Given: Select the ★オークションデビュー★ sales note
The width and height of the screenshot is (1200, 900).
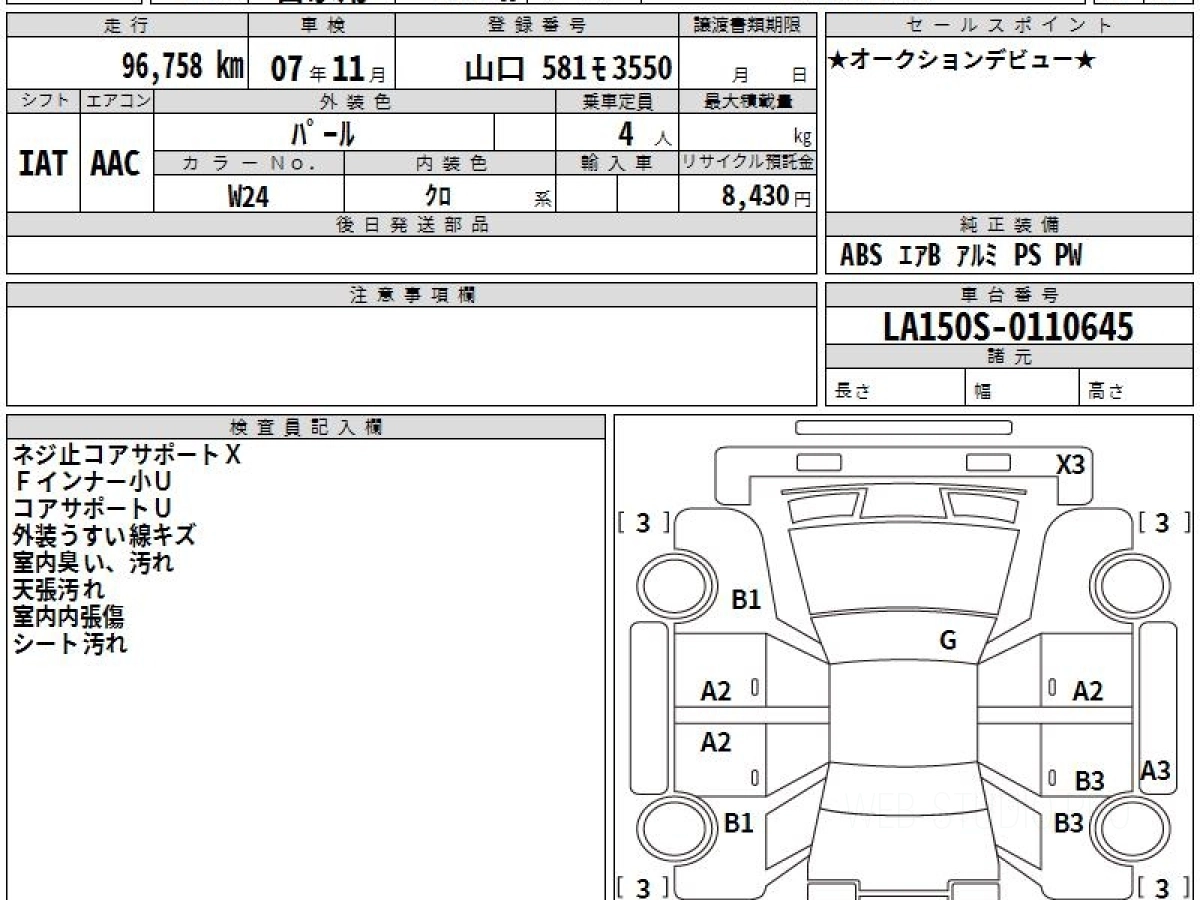Looking at the screenshot, I should point(962,61).
